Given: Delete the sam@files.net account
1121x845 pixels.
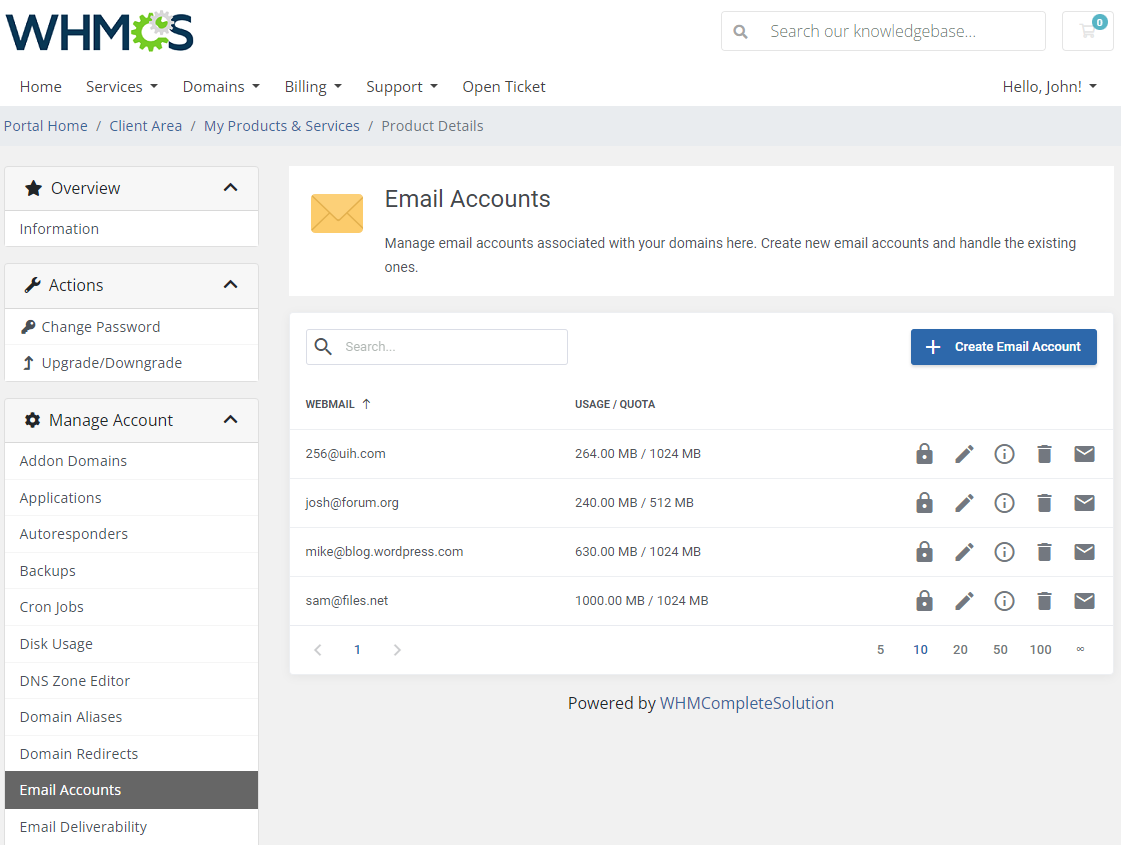Looking at the screenshot, I should 1045,601.
